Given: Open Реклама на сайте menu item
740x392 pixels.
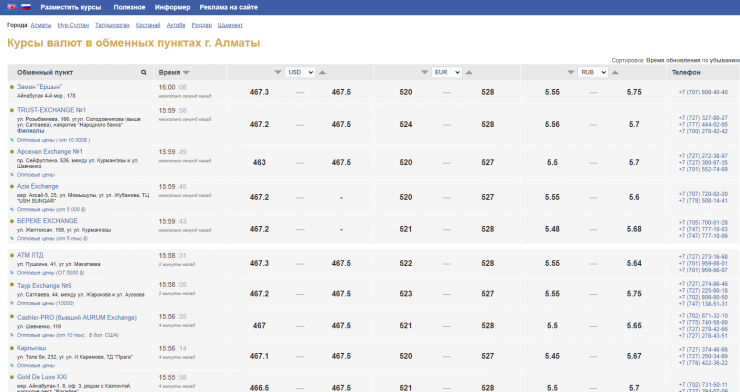Looking at the screenshot, I should 228,7.
